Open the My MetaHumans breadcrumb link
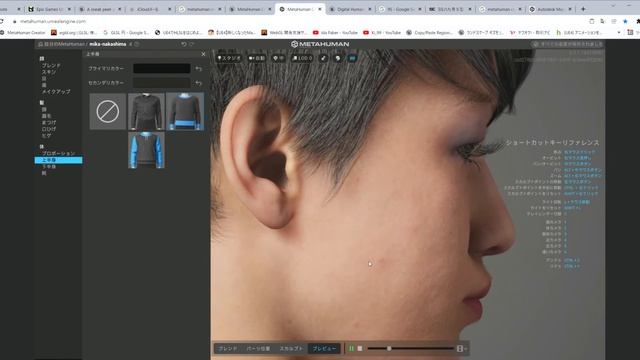The width and height of the screenshot is (640, 360). coord(62,44)
